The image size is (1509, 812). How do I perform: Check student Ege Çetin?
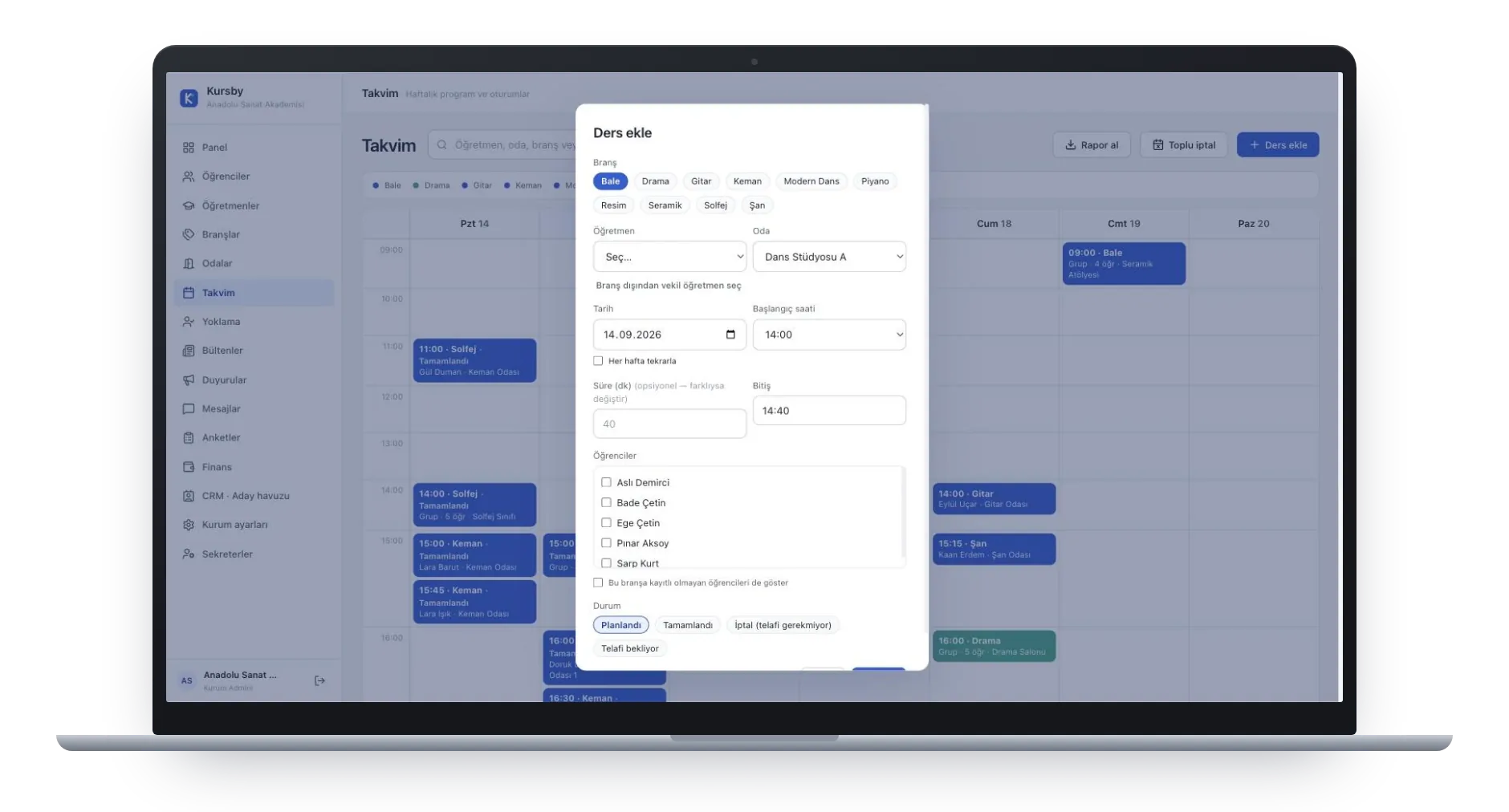[x=606, y=522]
